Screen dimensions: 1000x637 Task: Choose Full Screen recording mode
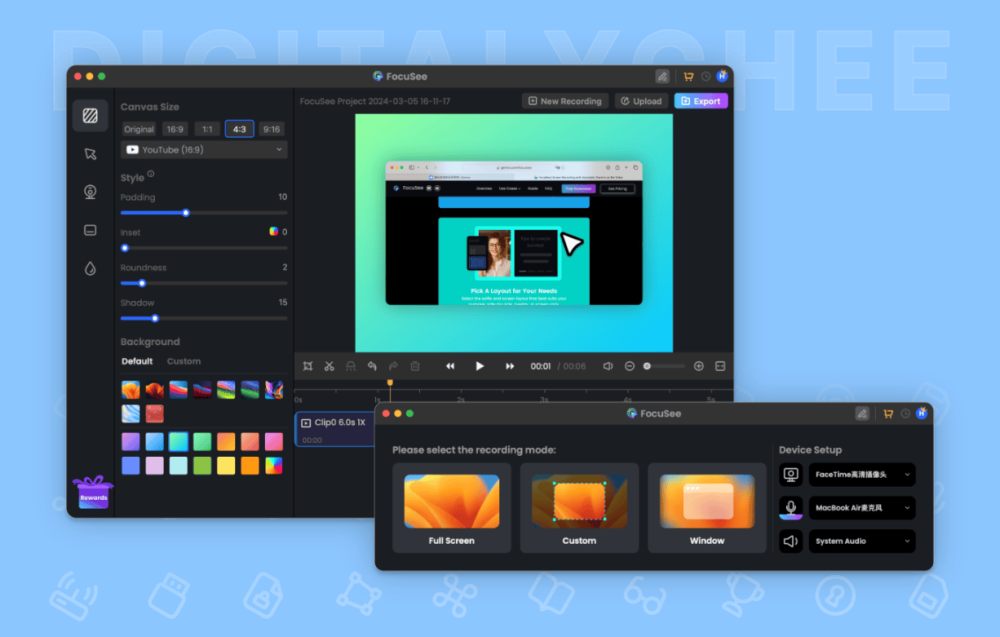coord(452,508)
